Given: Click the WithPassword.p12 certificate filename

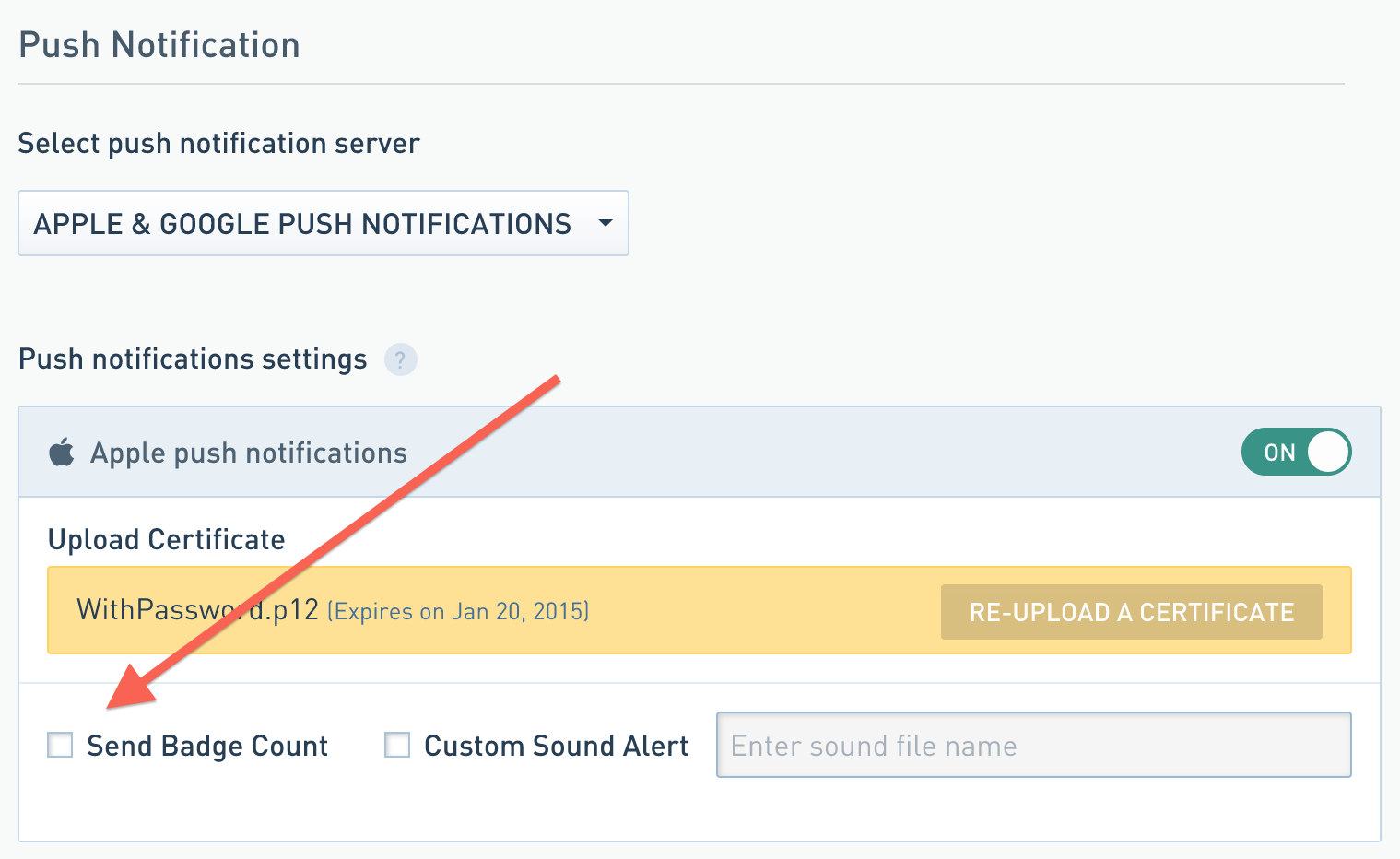Looking at the screenshot, I should (197, 610).
